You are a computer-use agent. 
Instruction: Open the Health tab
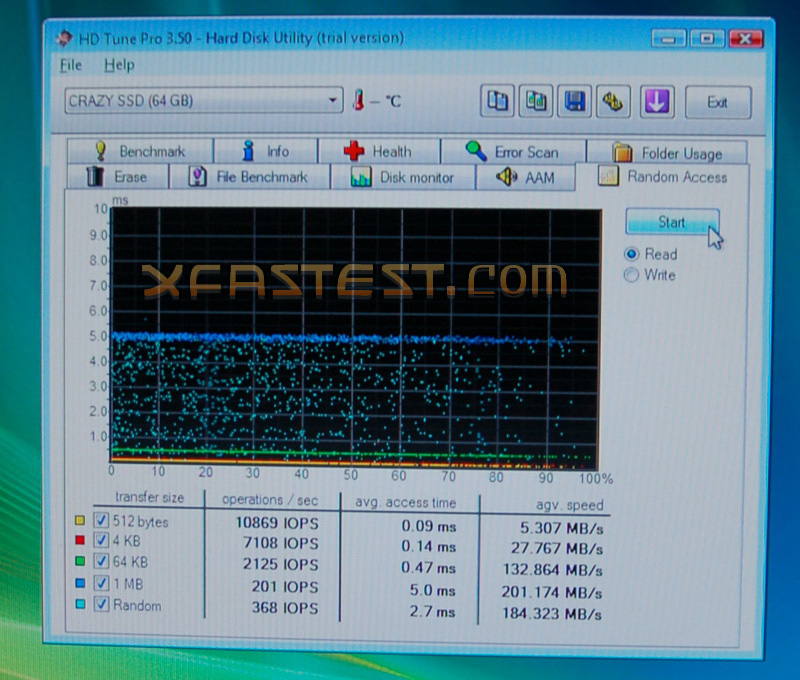[379, 152]
